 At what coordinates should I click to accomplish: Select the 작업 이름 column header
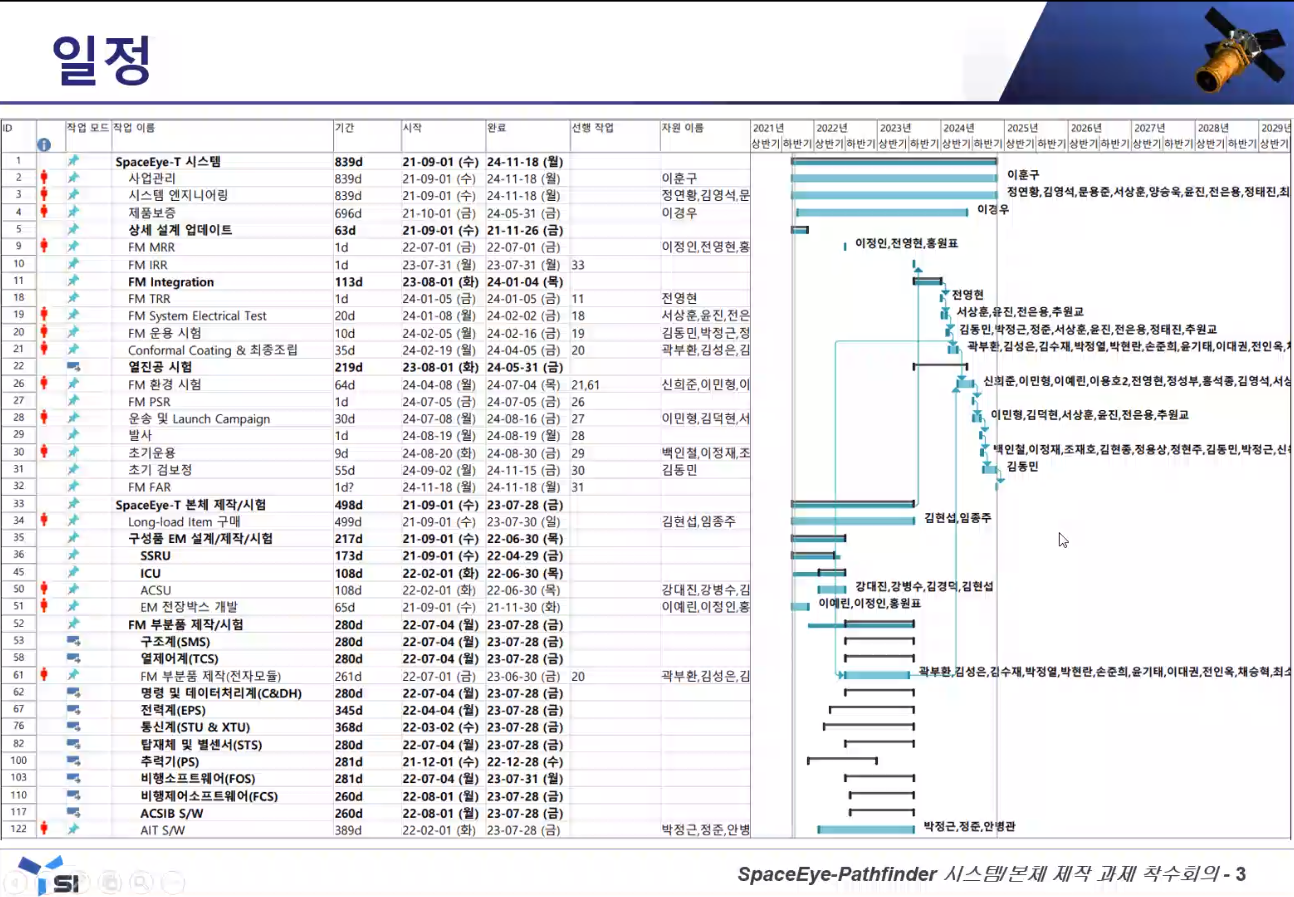[x=135, y=128]
